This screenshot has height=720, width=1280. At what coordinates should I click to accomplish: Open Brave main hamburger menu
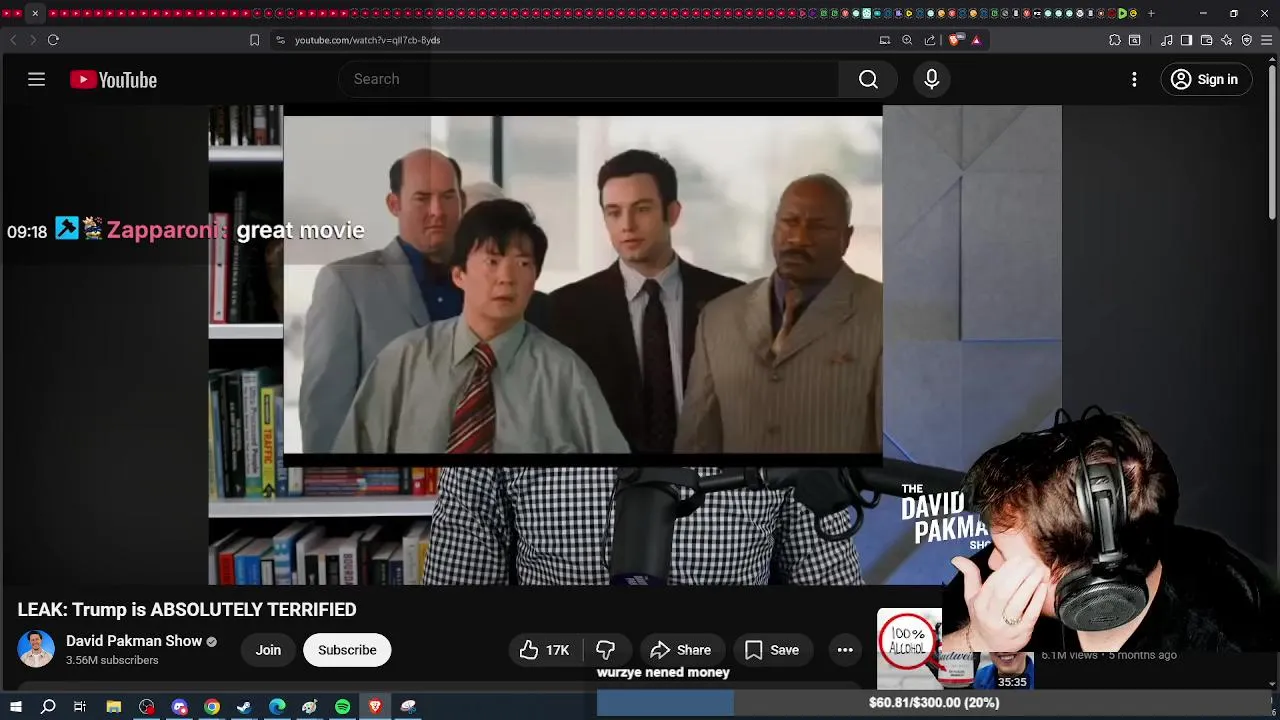click(1267, 40)
